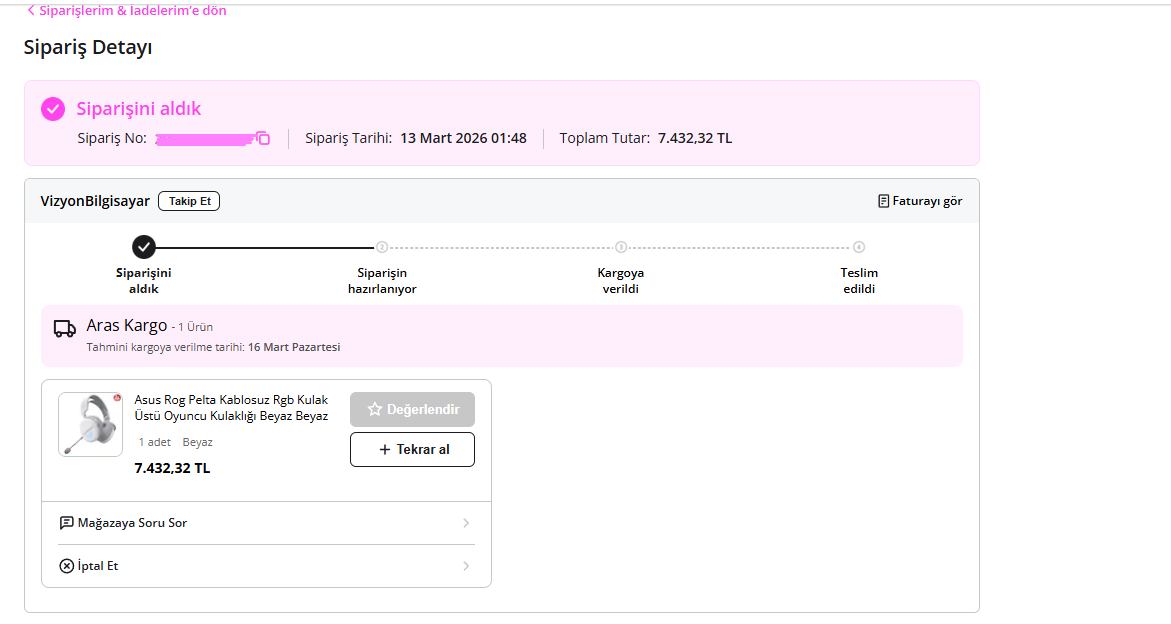Open Asus Rog Pelta Kablosuz product title

tap(232, 408)
